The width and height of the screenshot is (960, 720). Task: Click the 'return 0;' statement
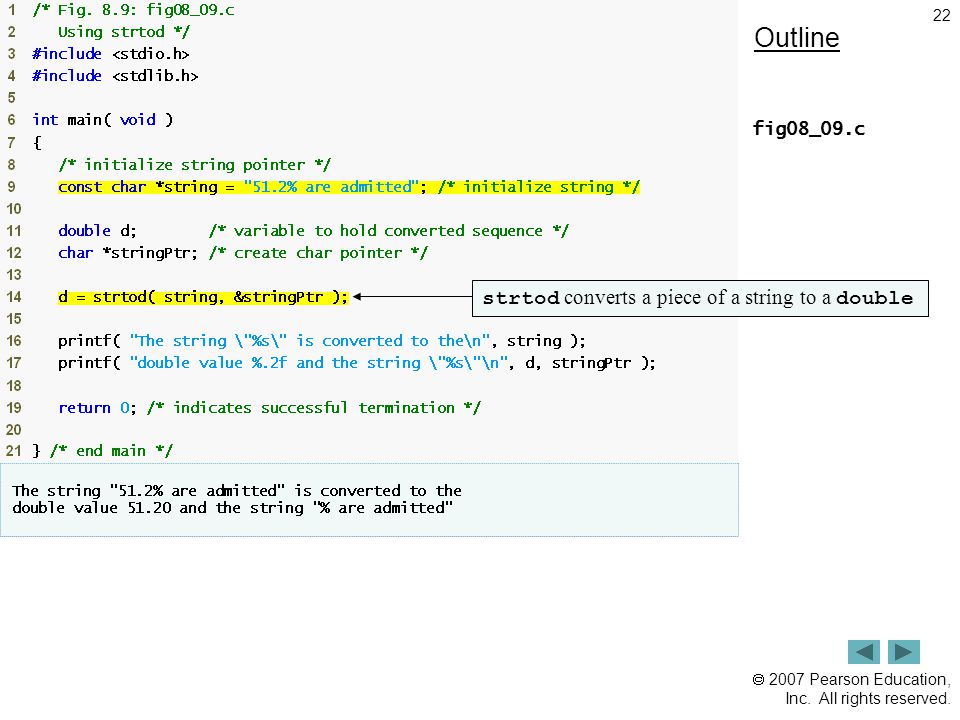click(97, 408)
